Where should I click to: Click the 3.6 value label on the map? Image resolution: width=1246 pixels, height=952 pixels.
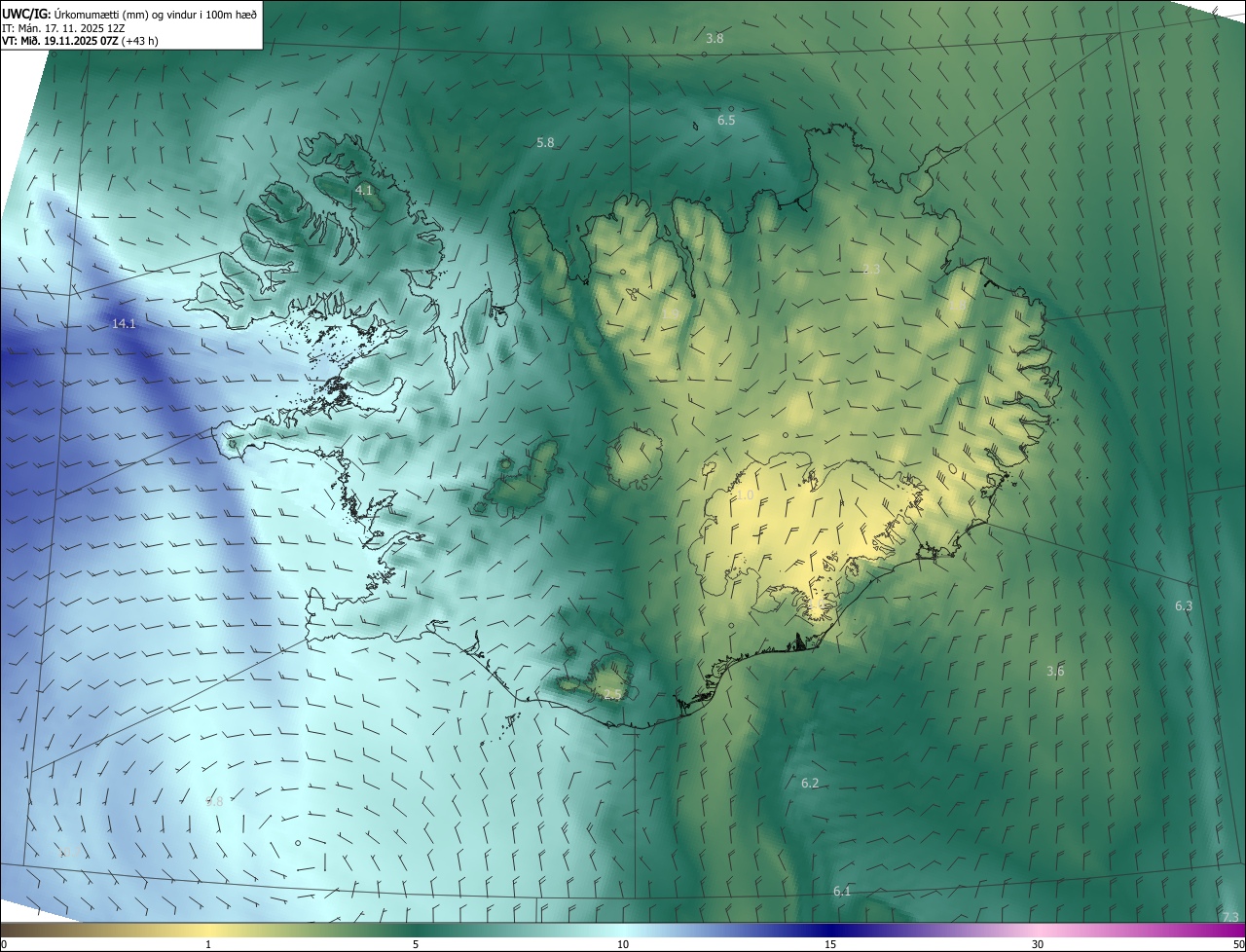click(1055, 671)
